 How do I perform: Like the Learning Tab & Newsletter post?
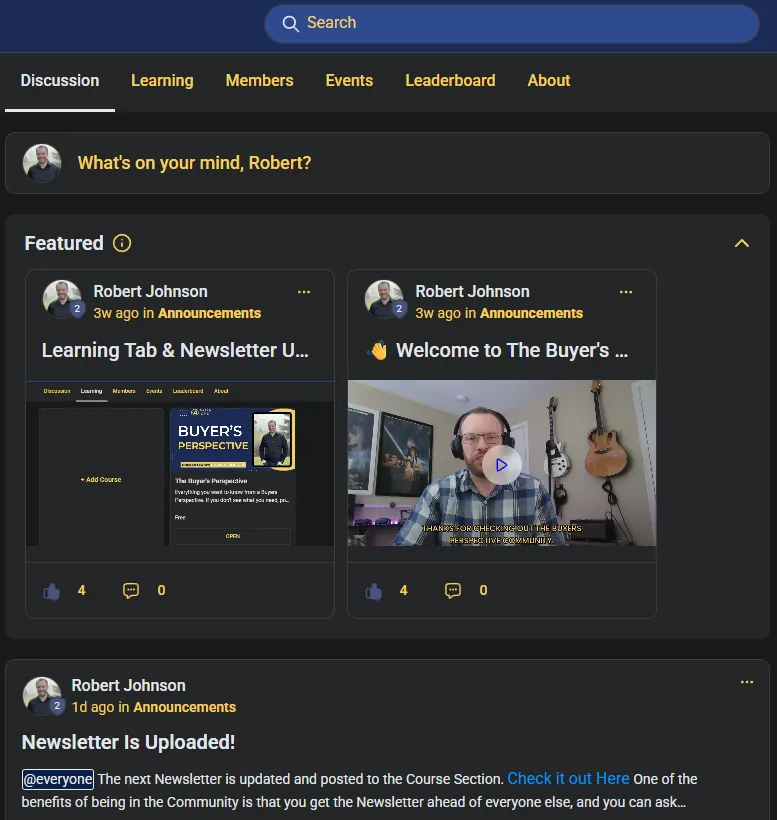[52, 591]
